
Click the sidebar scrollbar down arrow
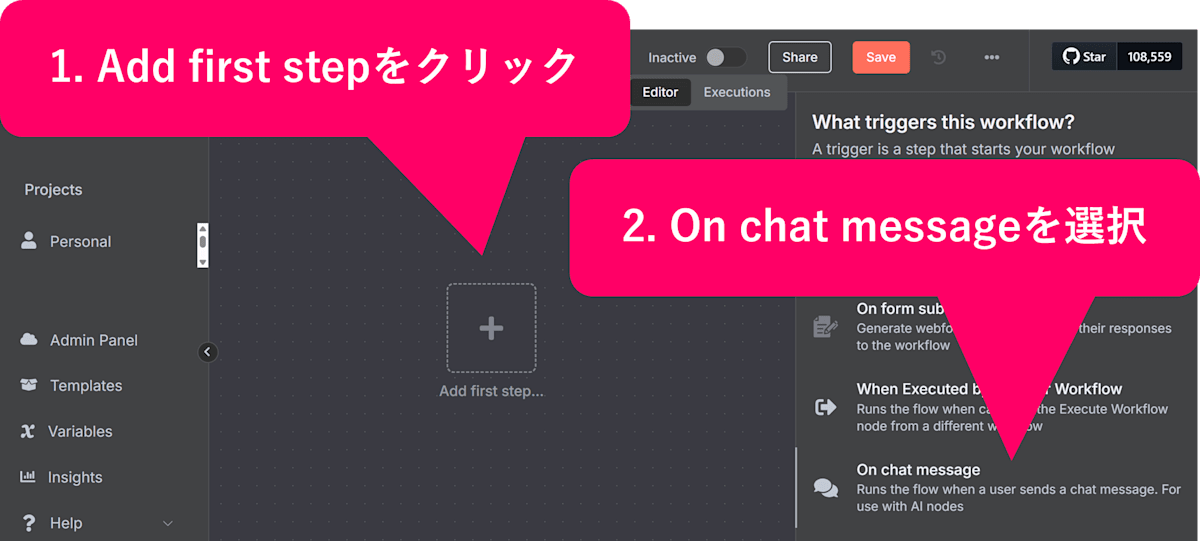coord(203,262)
